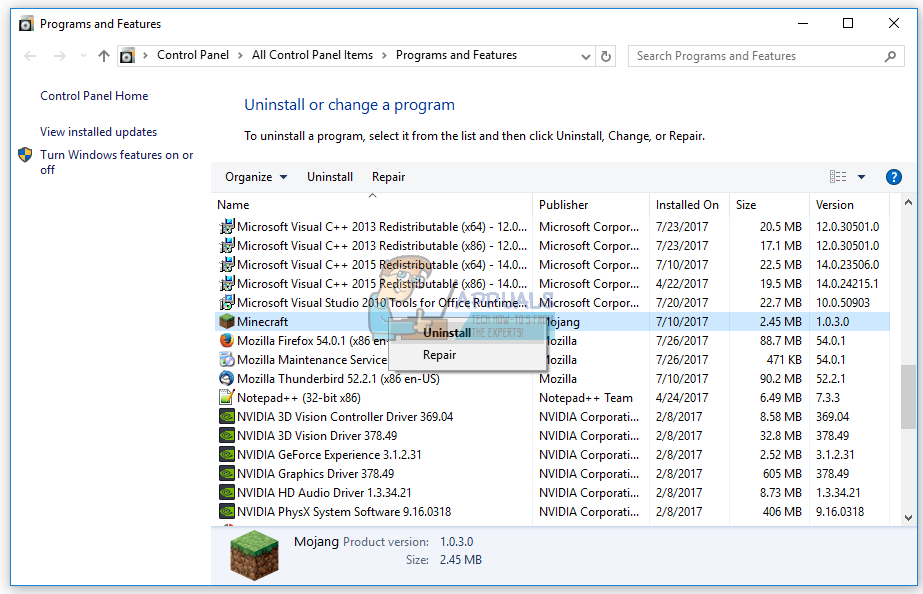Select the Mozilla Firefox icon
923x594 pixels.
228,340
